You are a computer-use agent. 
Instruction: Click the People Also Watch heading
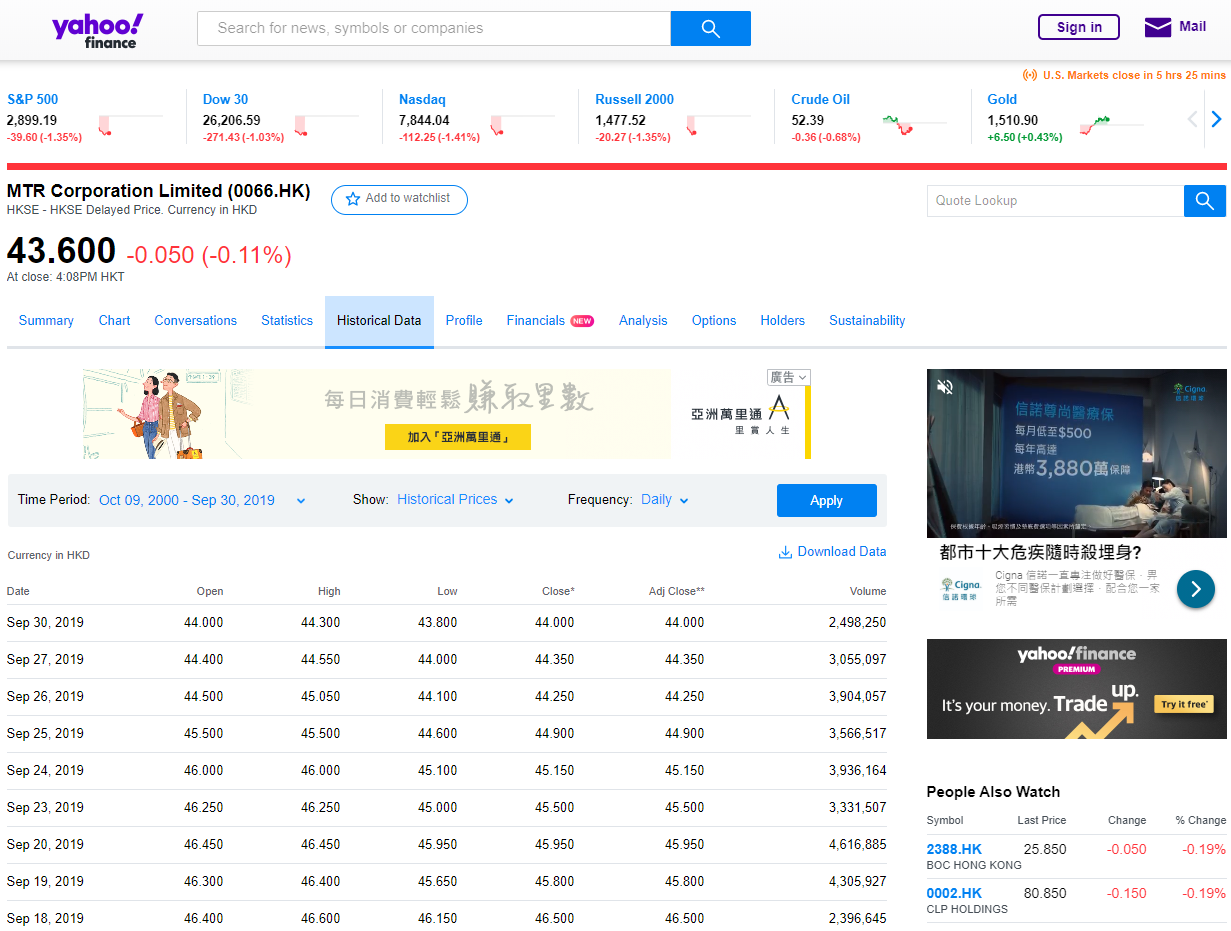(x=993, y=792)
